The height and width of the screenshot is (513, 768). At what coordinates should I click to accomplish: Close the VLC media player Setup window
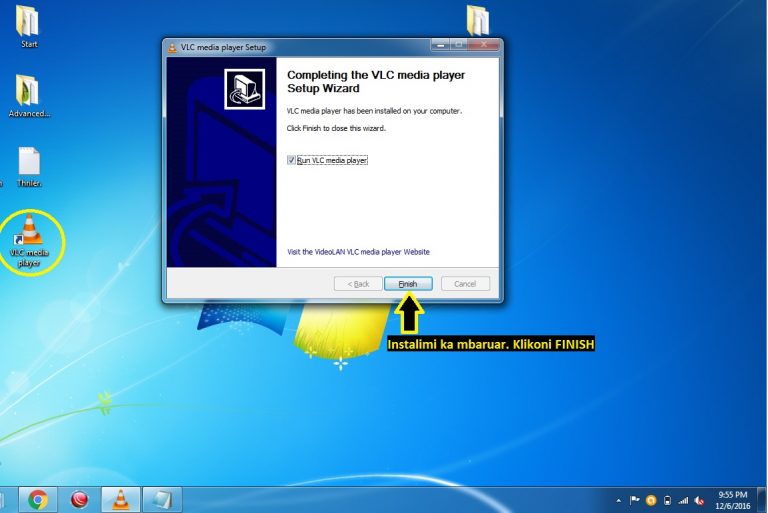[x=483, y=45]
